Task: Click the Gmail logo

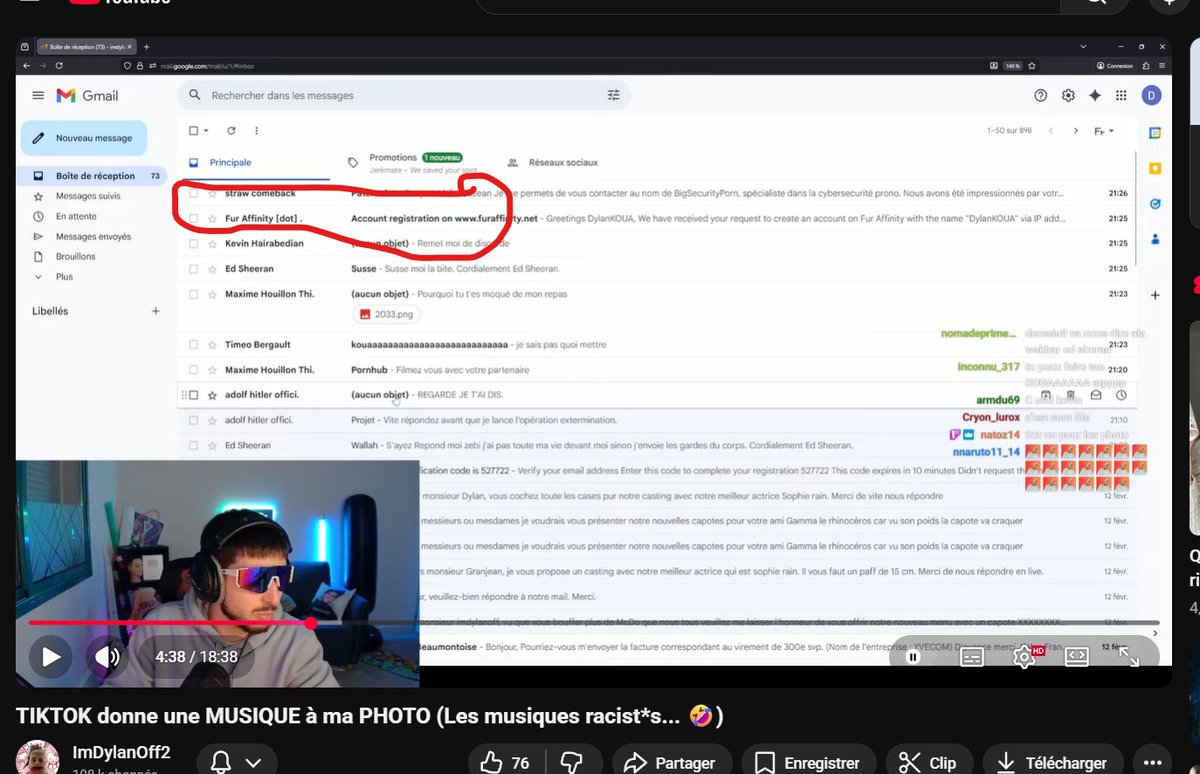Action: click(88, 96)
